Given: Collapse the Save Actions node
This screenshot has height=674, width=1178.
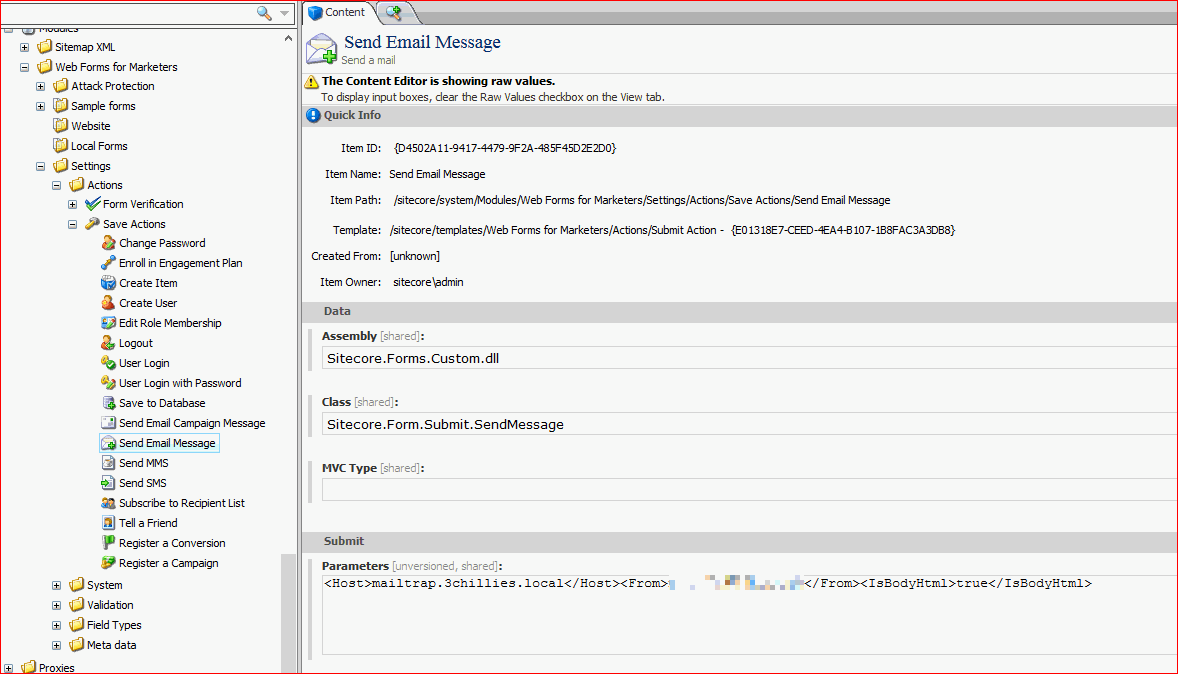Looking at the screenshot, I should point(72,224).
